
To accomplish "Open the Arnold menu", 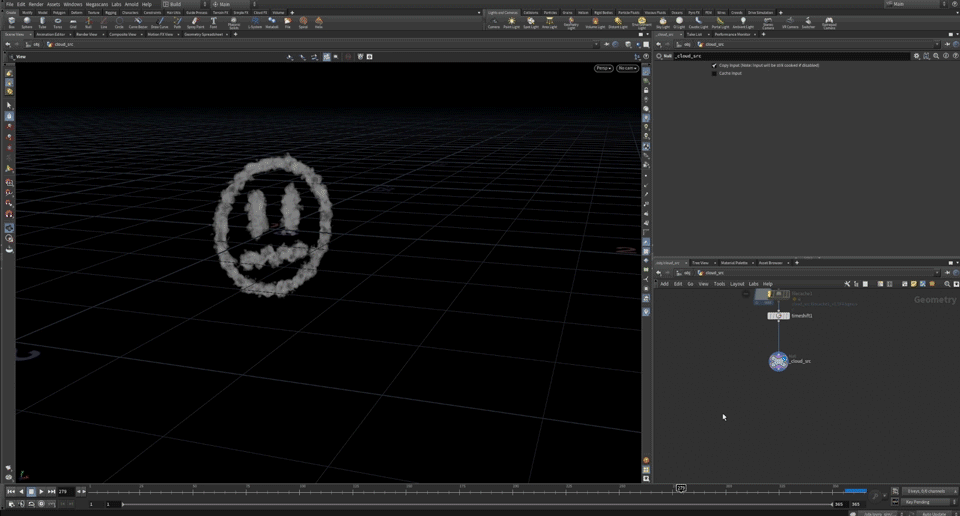I will pyautogui.click(x=132, y=4).
